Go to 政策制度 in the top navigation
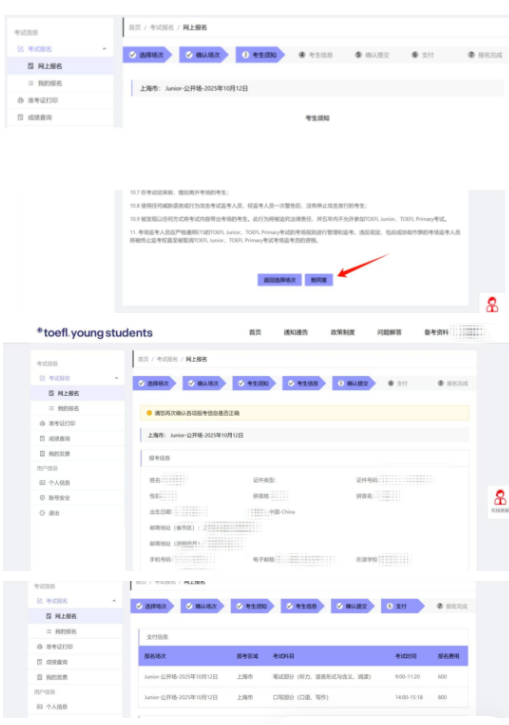The width and height of the screenshot is (509, 725). pos(342,332)
